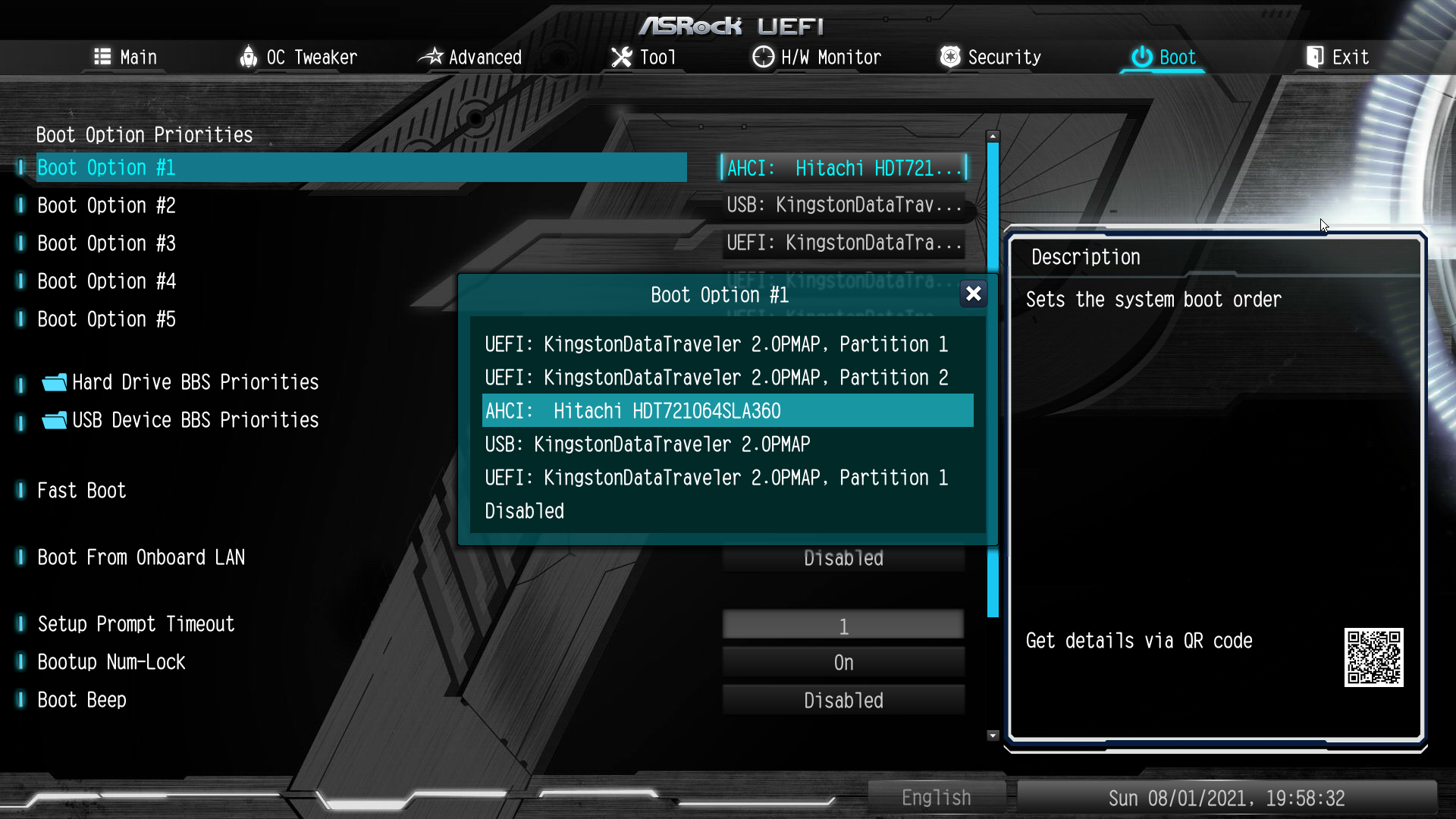The height and width of the screenshot is (819, 1456).
Task: Click the Exit door icon
Action: [1315, 57]
